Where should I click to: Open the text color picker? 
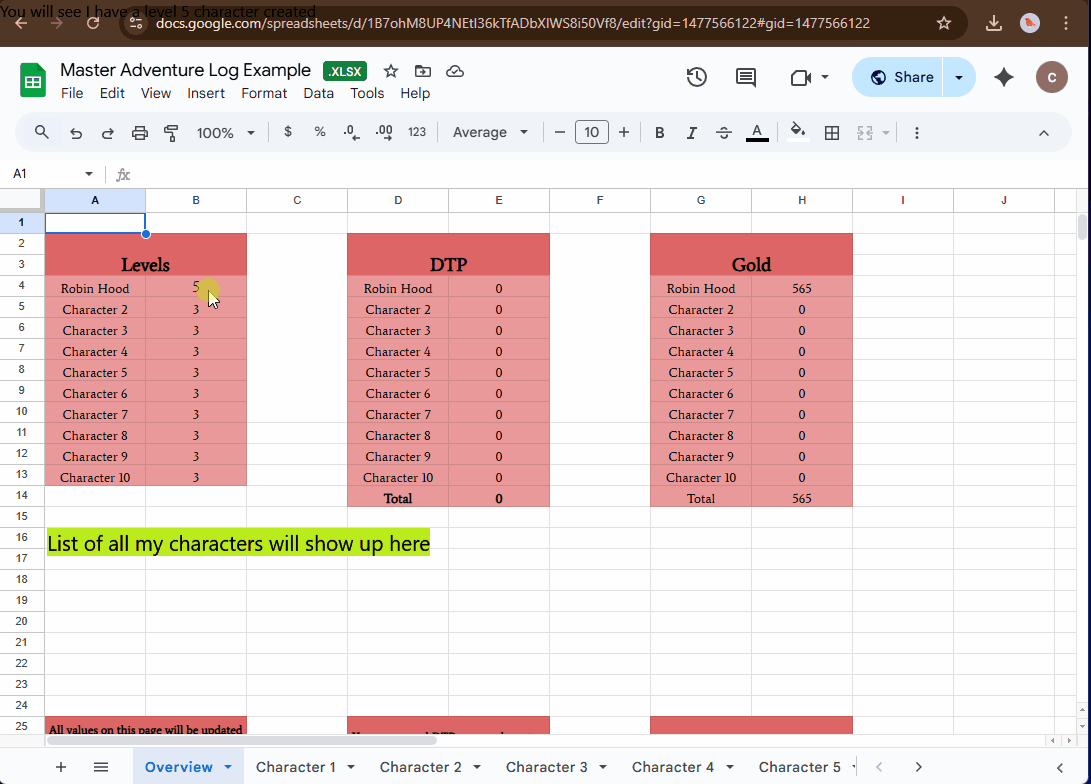[x=757, y=132]
